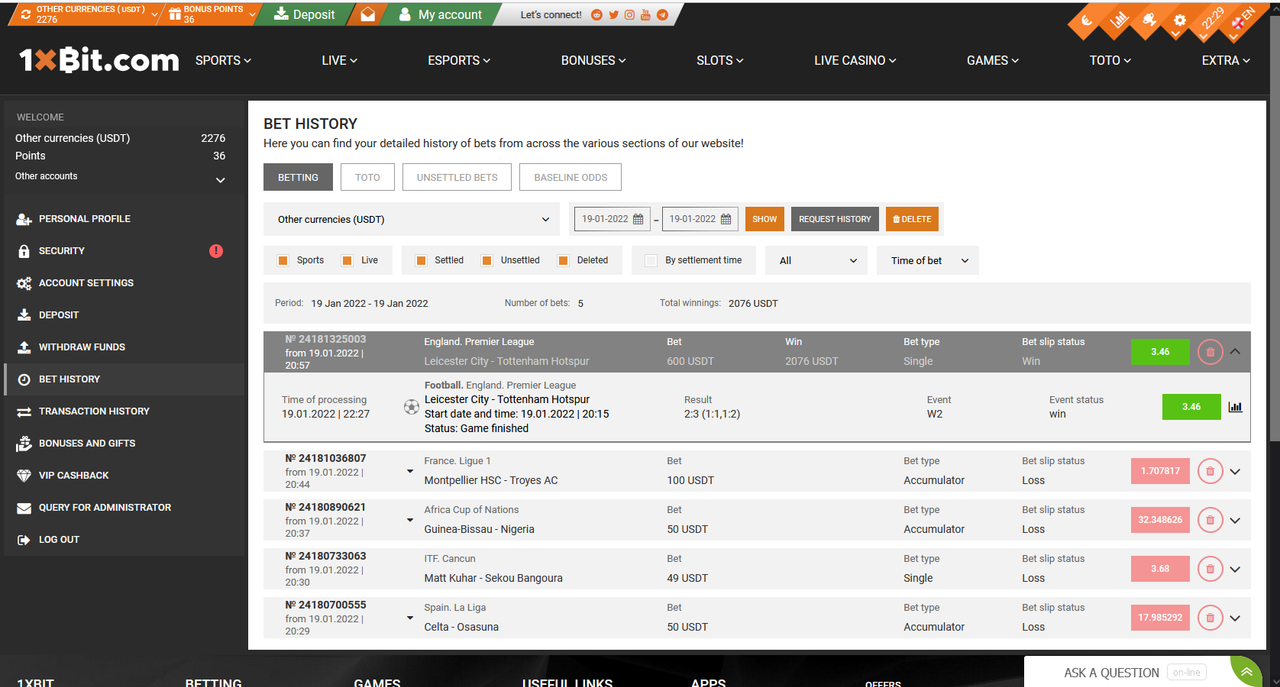
Task: Open the Esports menu
Action: (459, 60)
